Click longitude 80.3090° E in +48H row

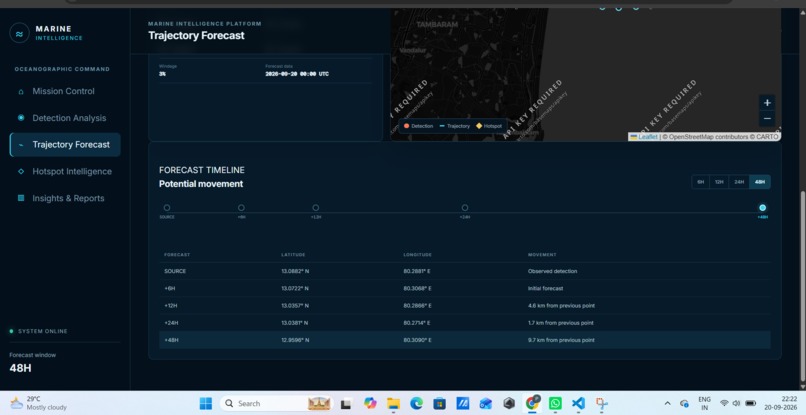click(417, 340)
